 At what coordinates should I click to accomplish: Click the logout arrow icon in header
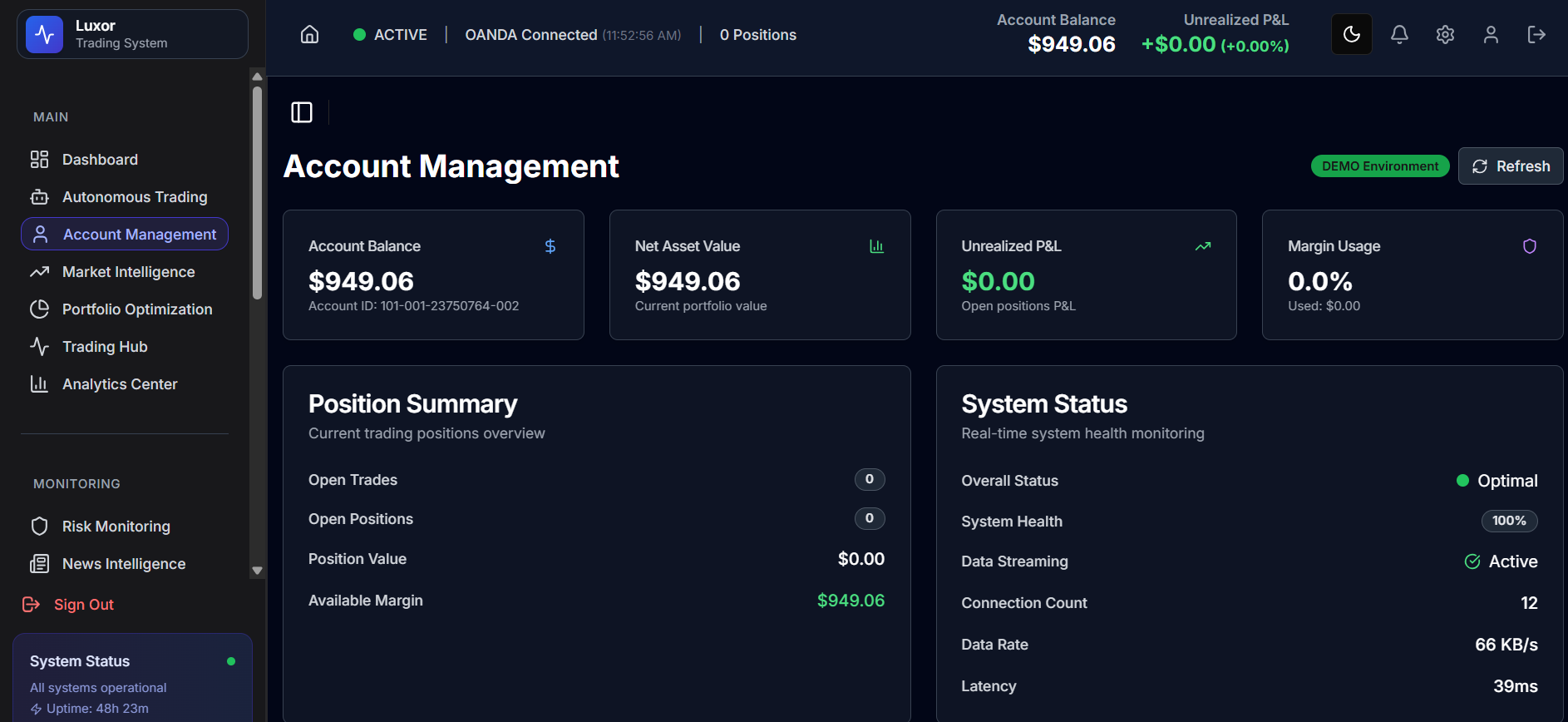pos(1536,34)
